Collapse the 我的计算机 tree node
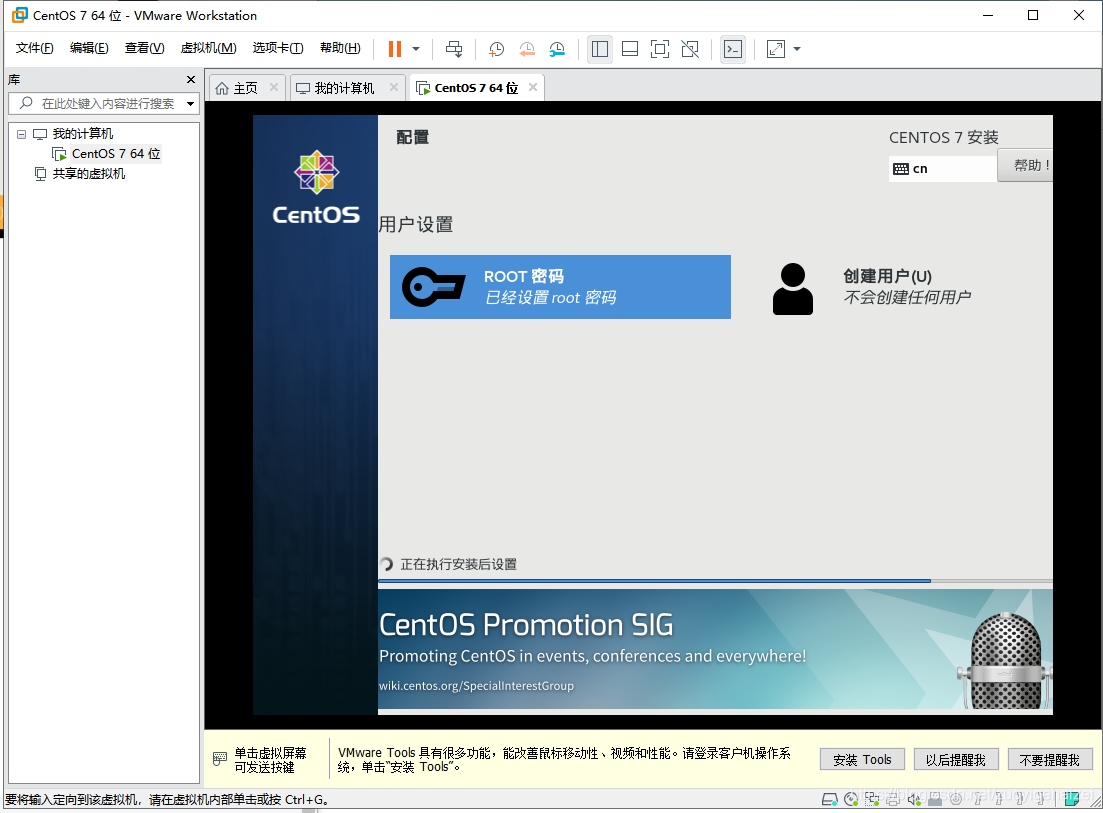Viewport: 1103px width, 813px height. click(21, 134)
